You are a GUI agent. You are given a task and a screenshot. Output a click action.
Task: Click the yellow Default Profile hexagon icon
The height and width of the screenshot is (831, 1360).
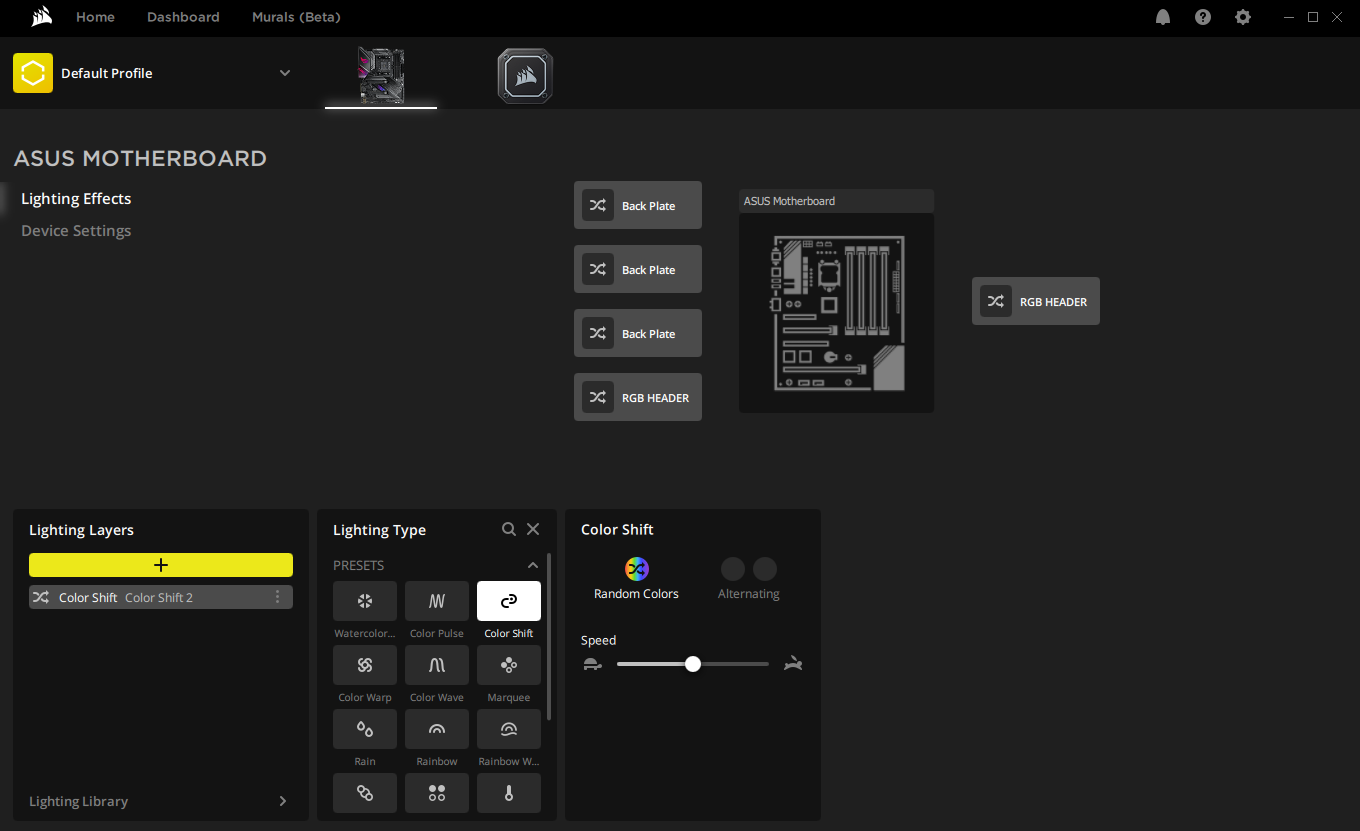pyautogui.click(x=33, y=73)
